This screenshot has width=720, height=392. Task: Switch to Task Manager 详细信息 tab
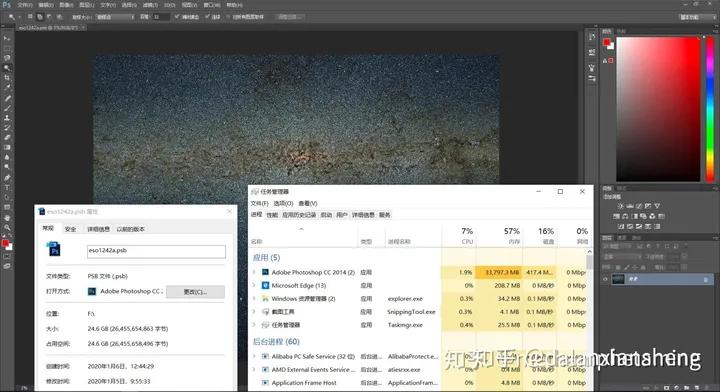click(x=363, y=215)
